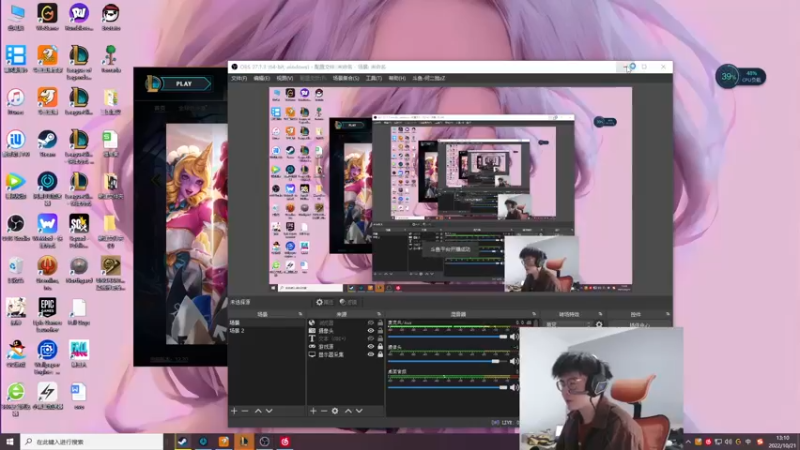Click the CPU usage floating widget
800x450 pixels.
tap(740, 77)
